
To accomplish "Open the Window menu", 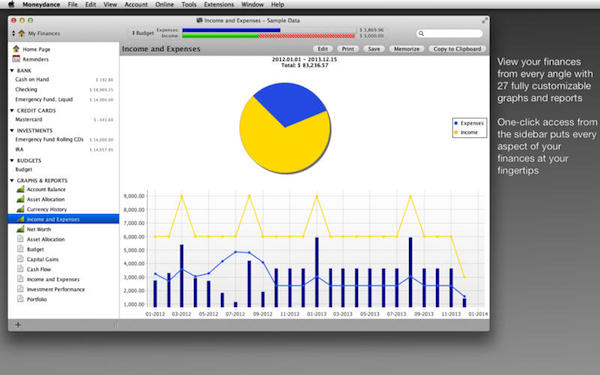I will click(252, 5).
